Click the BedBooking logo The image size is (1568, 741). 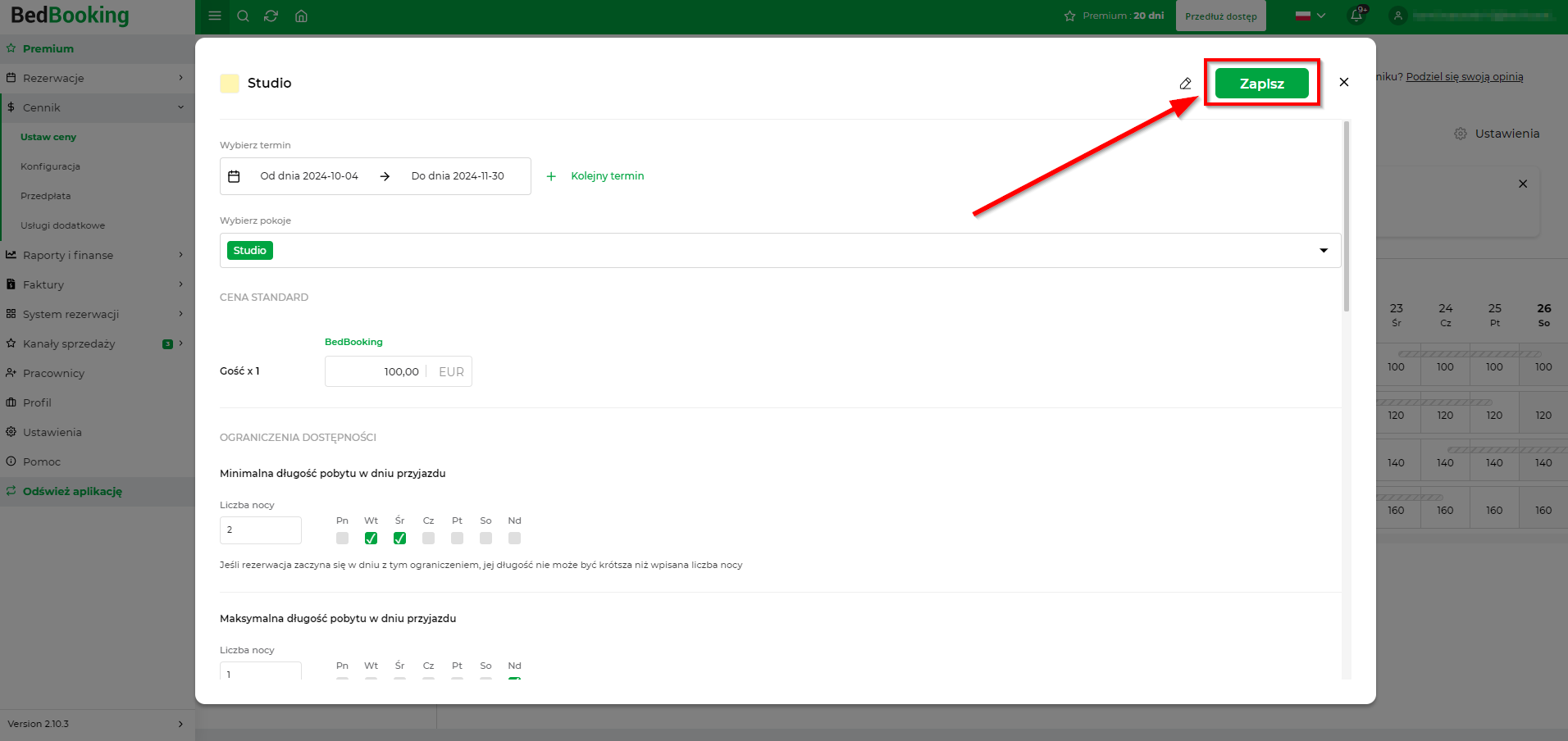tap(70, 16)
